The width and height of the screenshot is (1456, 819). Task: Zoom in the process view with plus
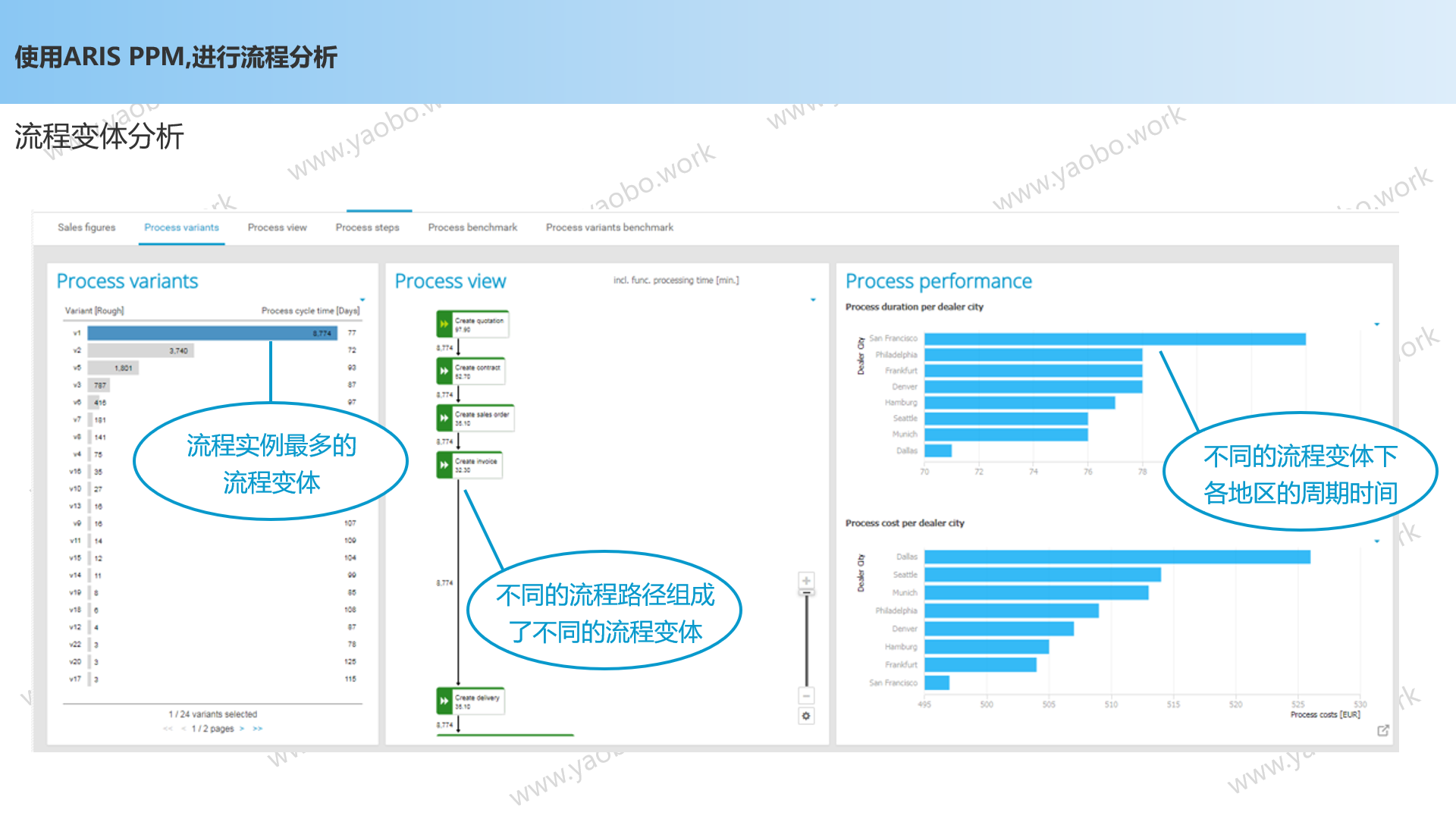click(x=806, y=580)
